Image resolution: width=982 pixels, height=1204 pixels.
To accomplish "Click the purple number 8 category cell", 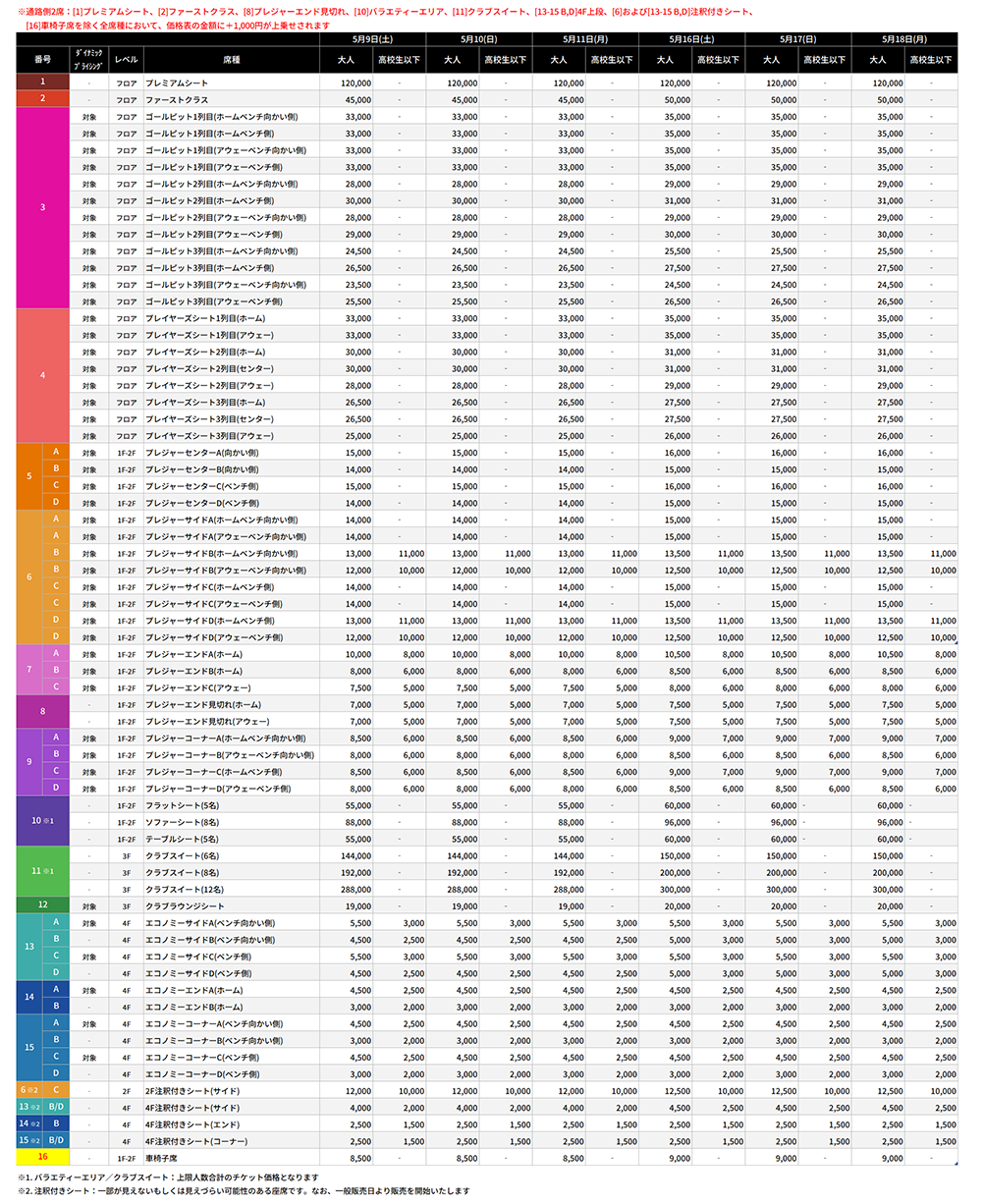I will point(42,712).
